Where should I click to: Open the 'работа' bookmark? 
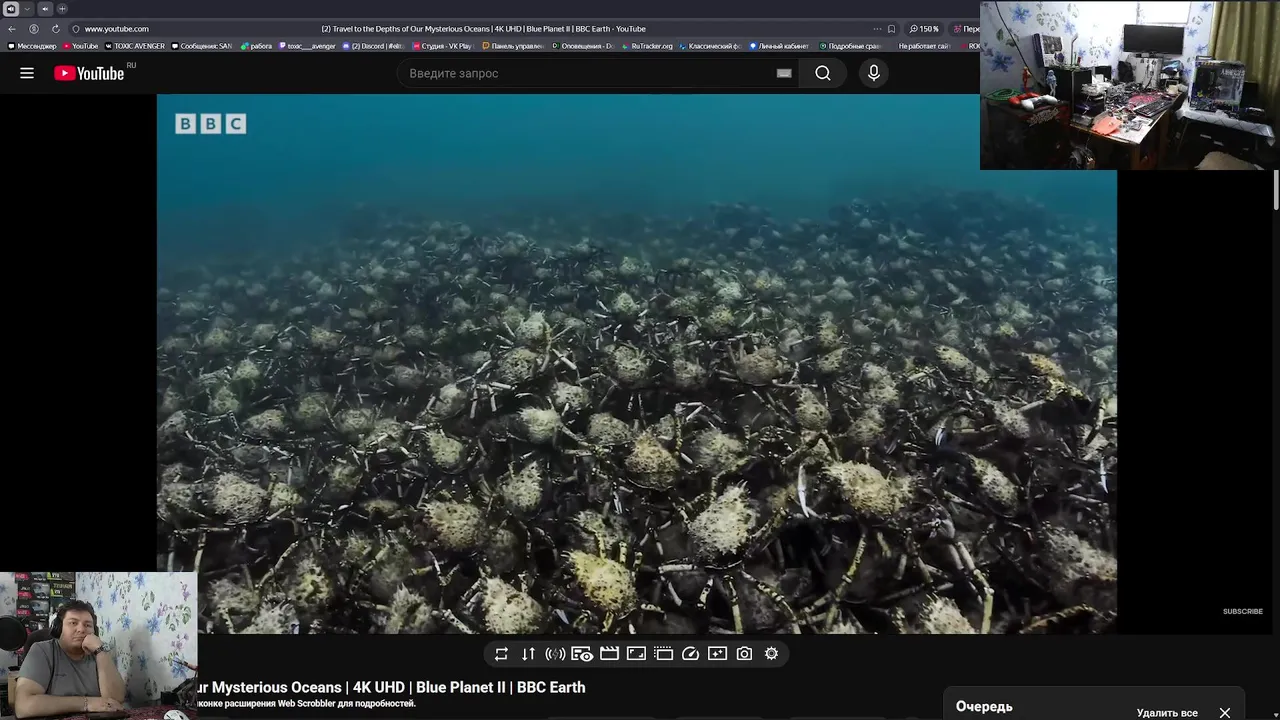tap(256, 46)
